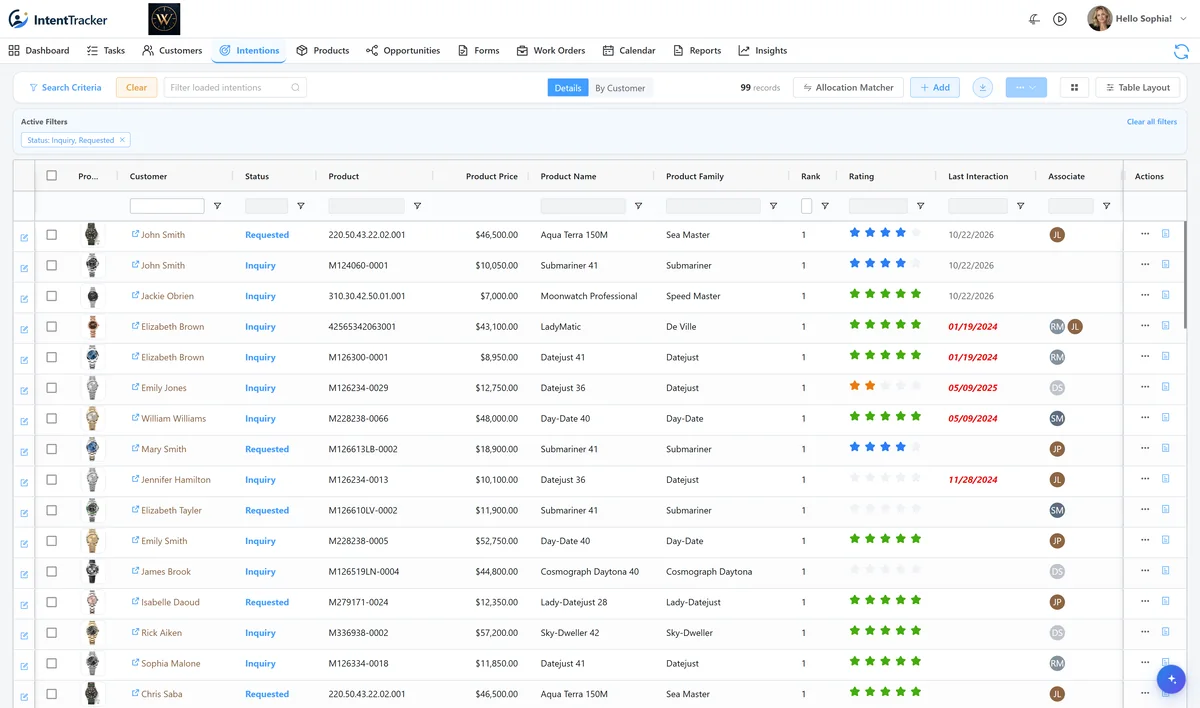1200x708 pixels.
Task: Click the Clear button
Action: pyautogui.click(x=136, y=88)
